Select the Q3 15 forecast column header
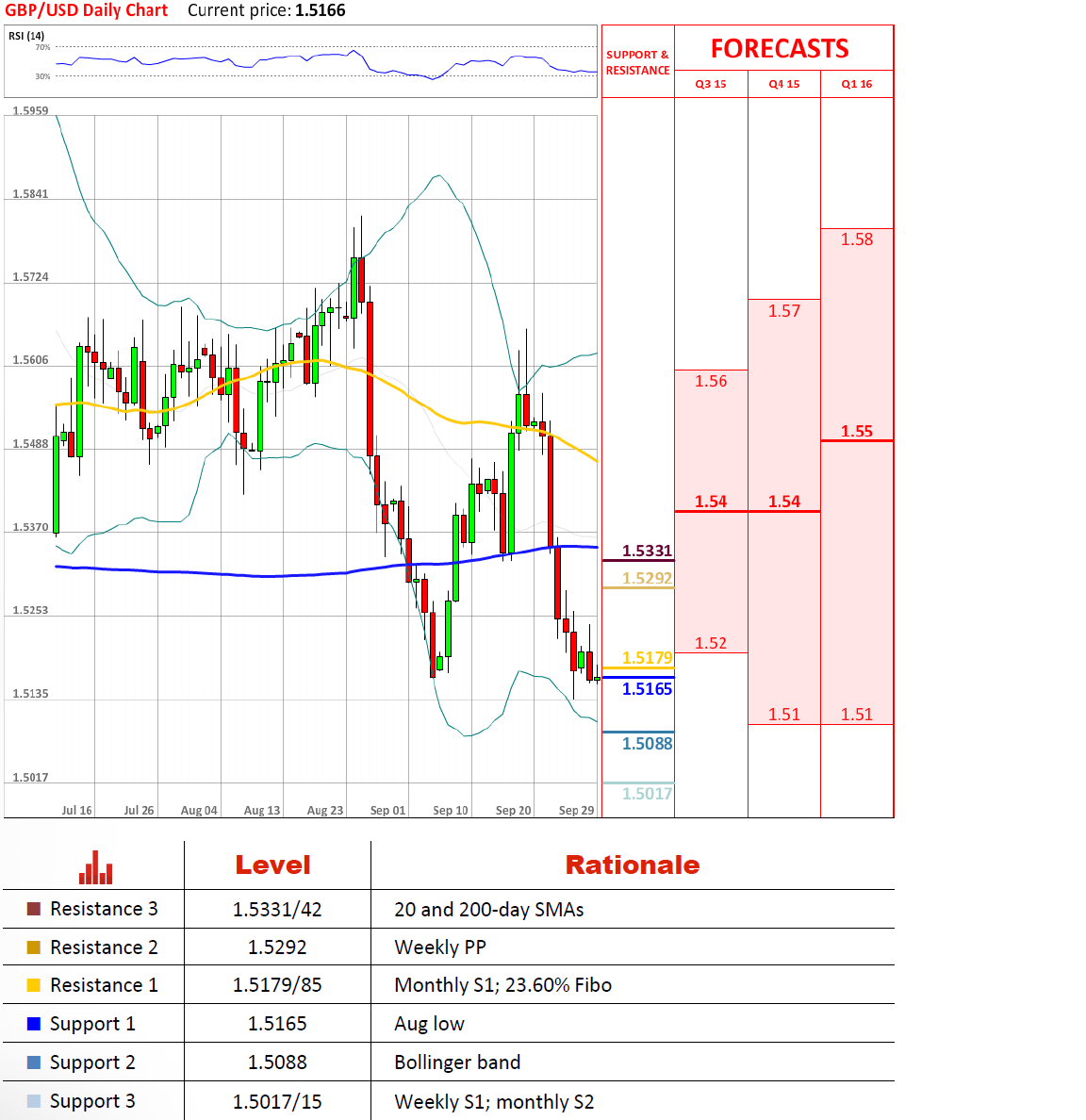 [711, 84]
